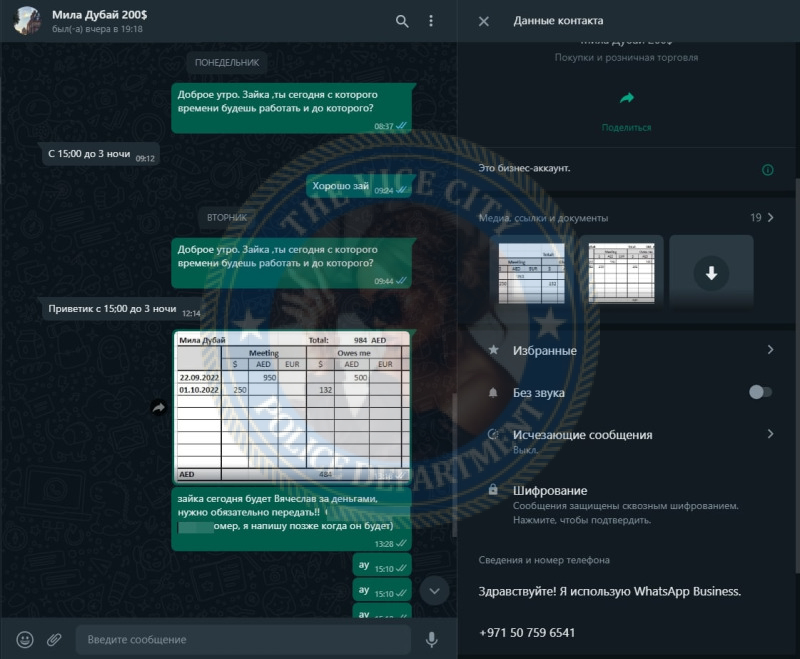
Task: Expand Исчезающие сообщения chevron
Action: [770, 434]
